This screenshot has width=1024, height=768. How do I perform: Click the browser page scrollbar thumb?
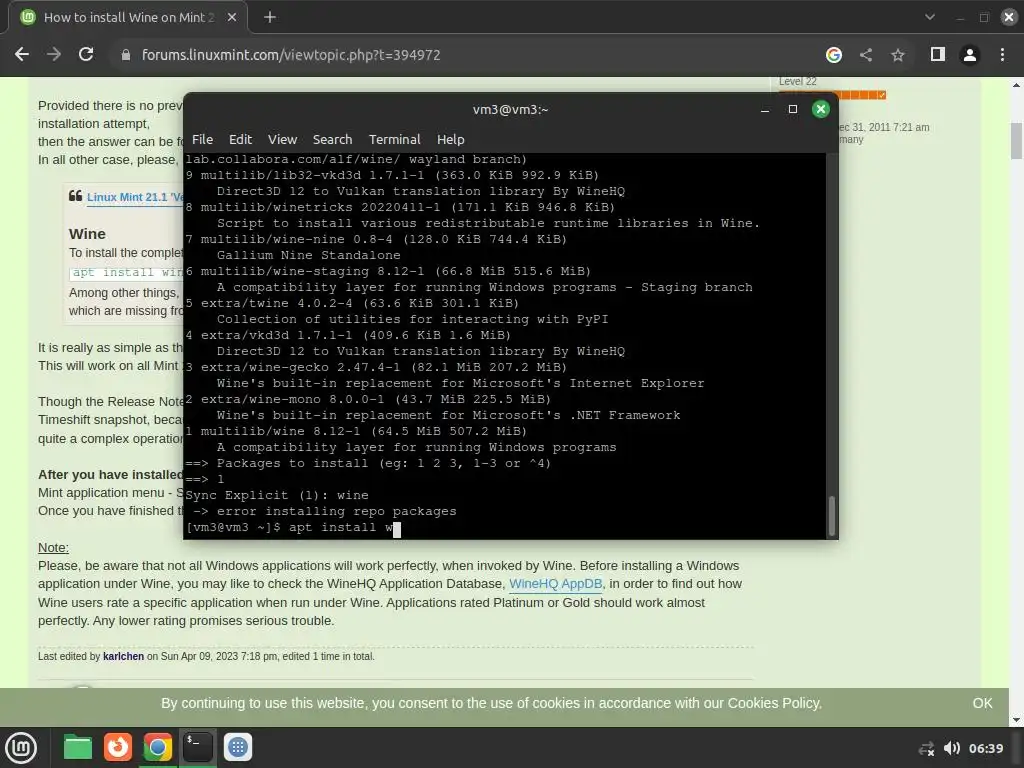click(x=1016, y=141)
